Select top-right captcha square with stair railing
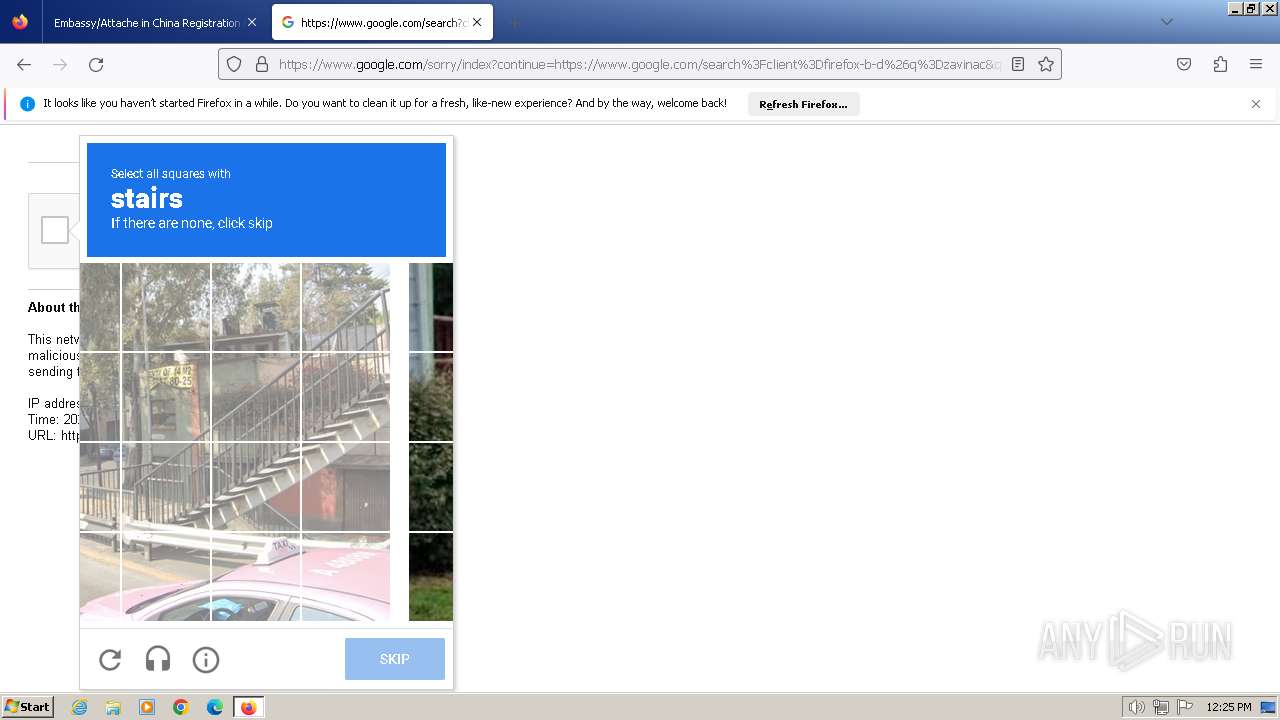The height and width of the screenshot is (720, 1280). [x=346, y=307]
